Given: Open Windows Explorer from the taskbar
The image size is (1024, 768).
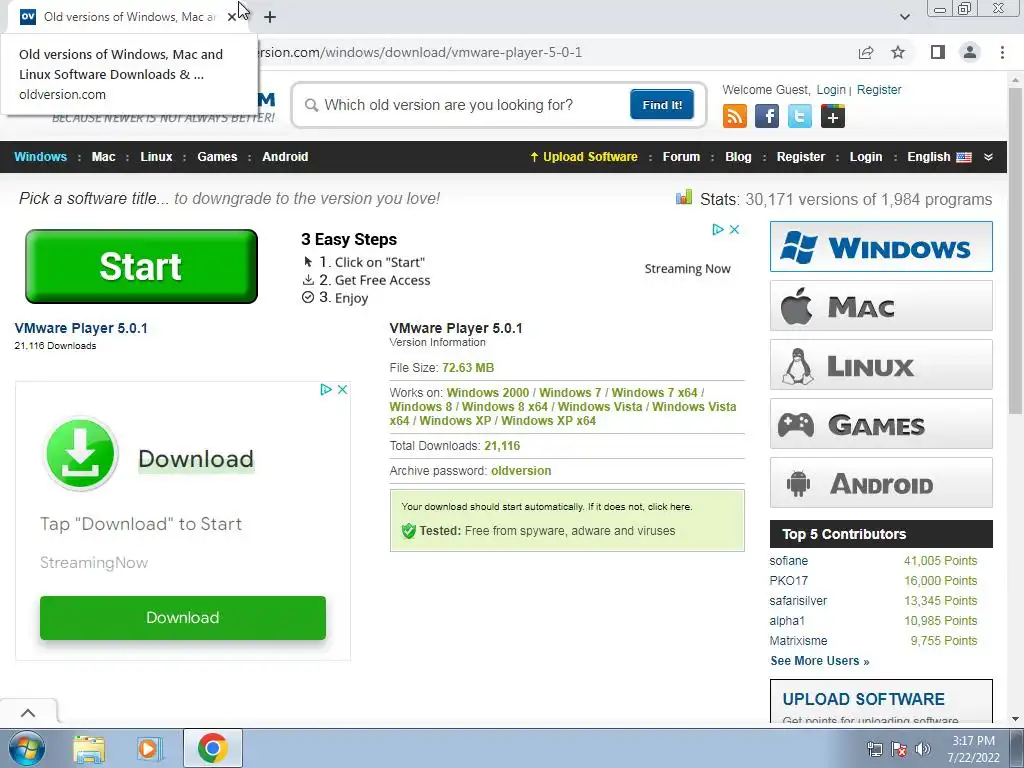Looking at the screenshot, I should pos(89,748).
